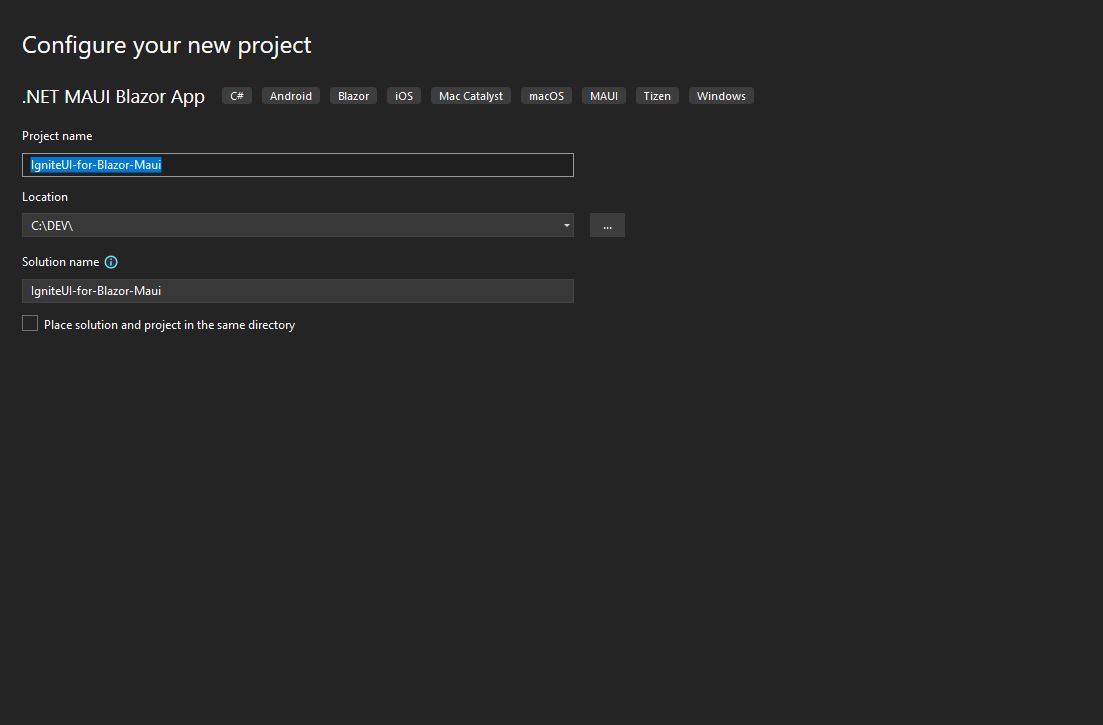
Task: Click the ".NET MAUI Blazor App" heading
Action: pyautogui.click(x=113, y=97)
